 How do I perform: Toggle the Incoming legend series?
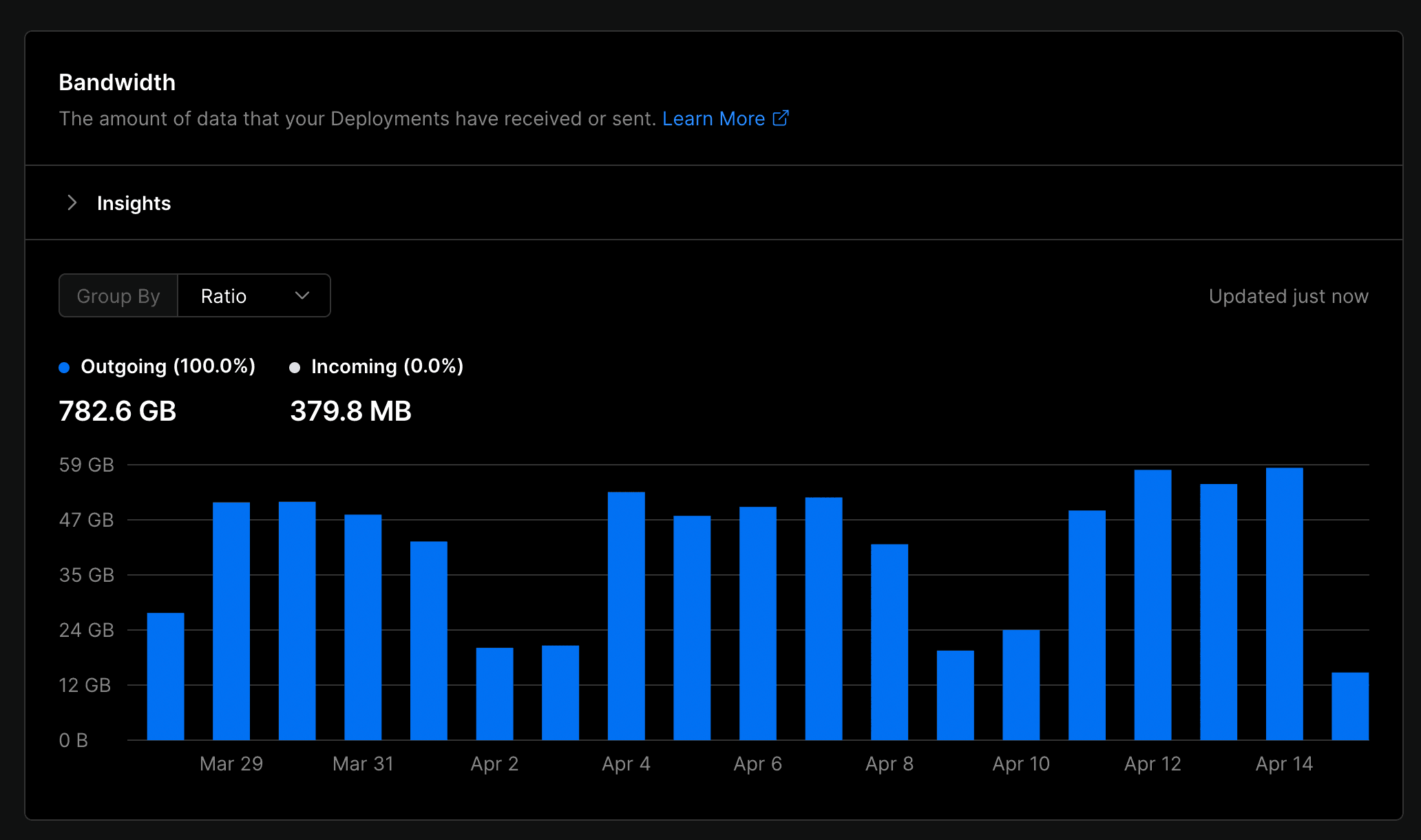(387, 366)
